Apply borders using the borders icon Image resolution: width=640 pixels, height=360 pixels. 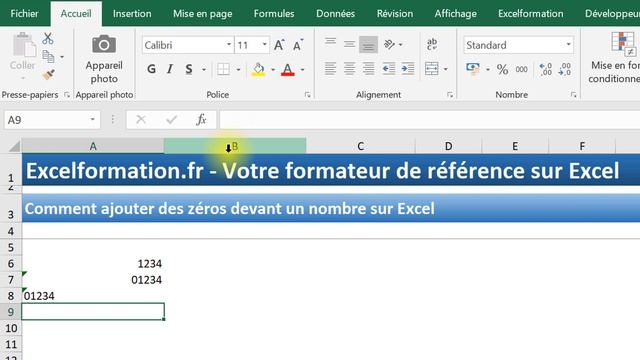pyautogui.click(x=223, y=69)
